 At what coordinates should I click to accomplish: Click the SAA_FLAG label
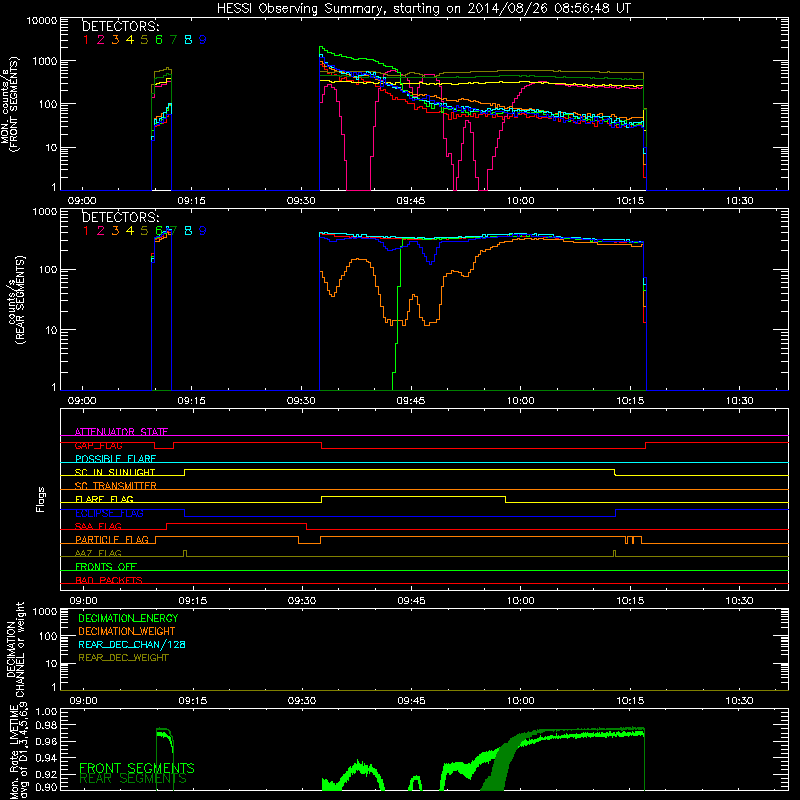coord(98,526)
